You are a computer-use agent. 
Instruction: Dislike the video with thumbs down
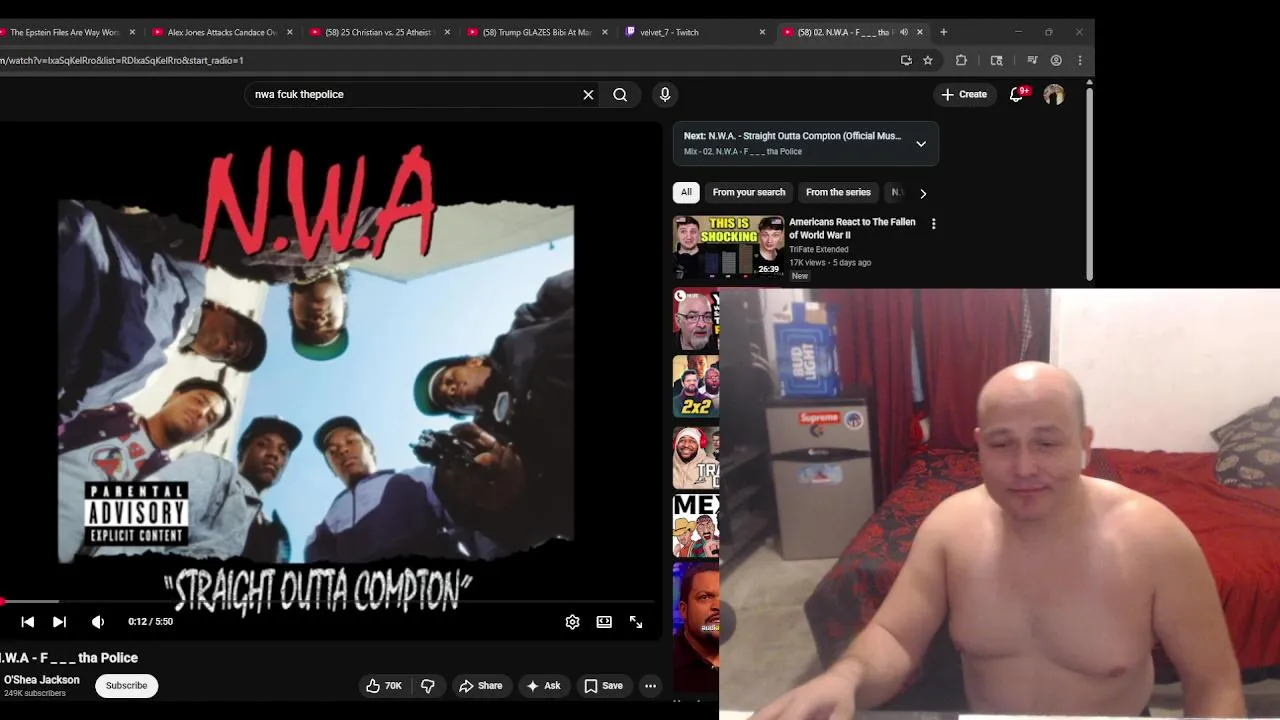pos(428,686)
